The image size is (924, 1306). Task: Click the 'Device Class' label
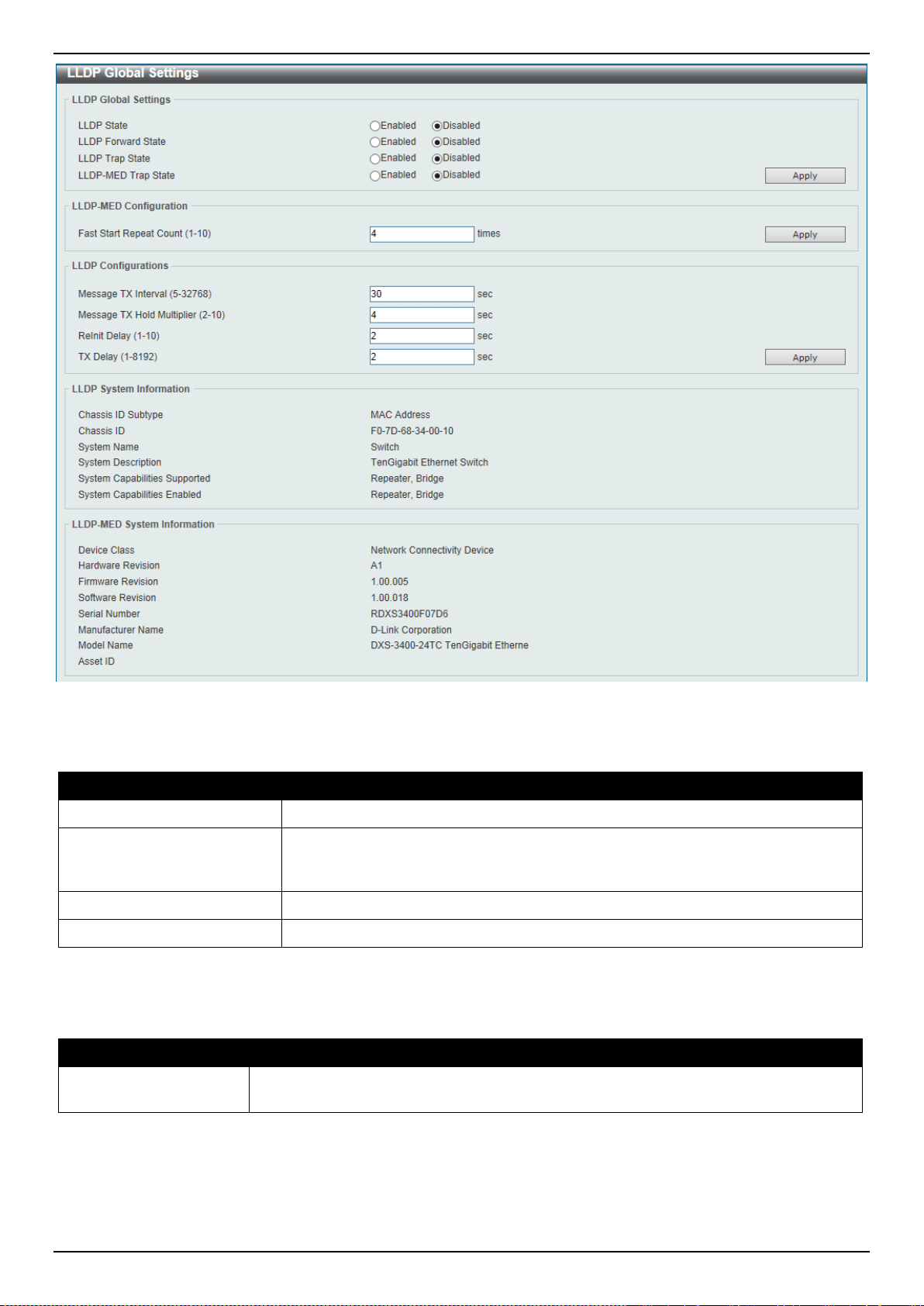tap(106, 551)
